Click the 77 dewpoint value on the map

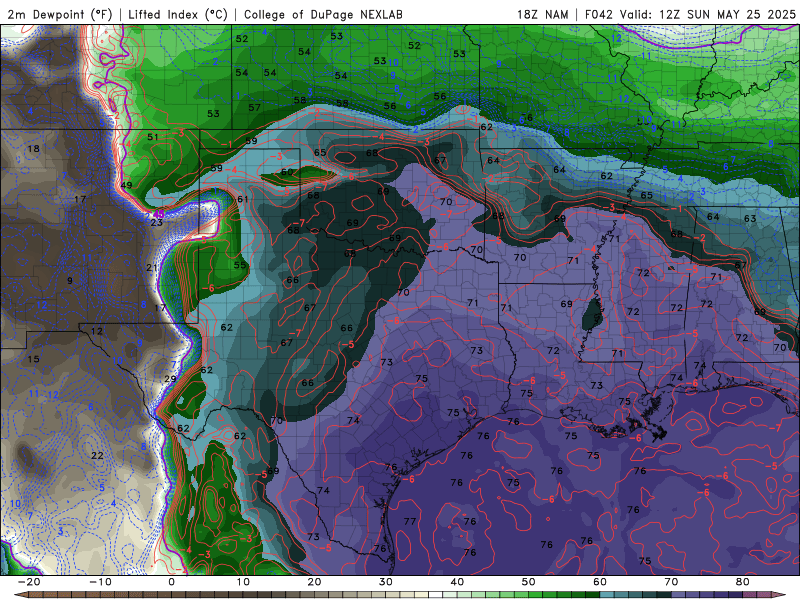(x=410, y=521)
